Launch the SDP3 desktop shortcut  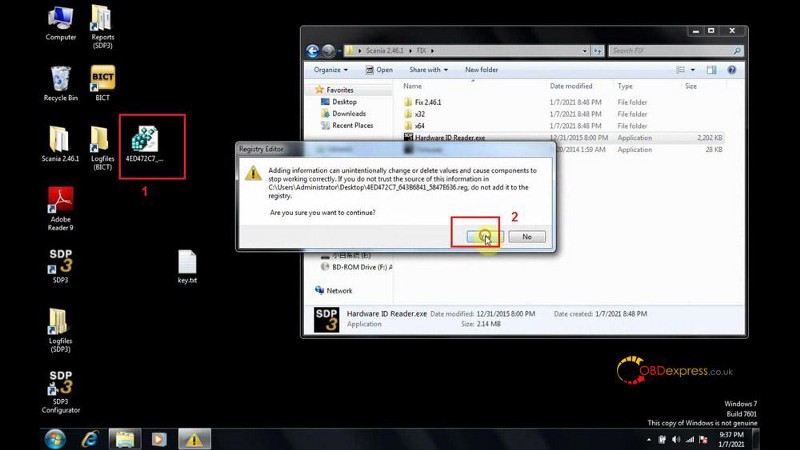(x=60, y=266)
